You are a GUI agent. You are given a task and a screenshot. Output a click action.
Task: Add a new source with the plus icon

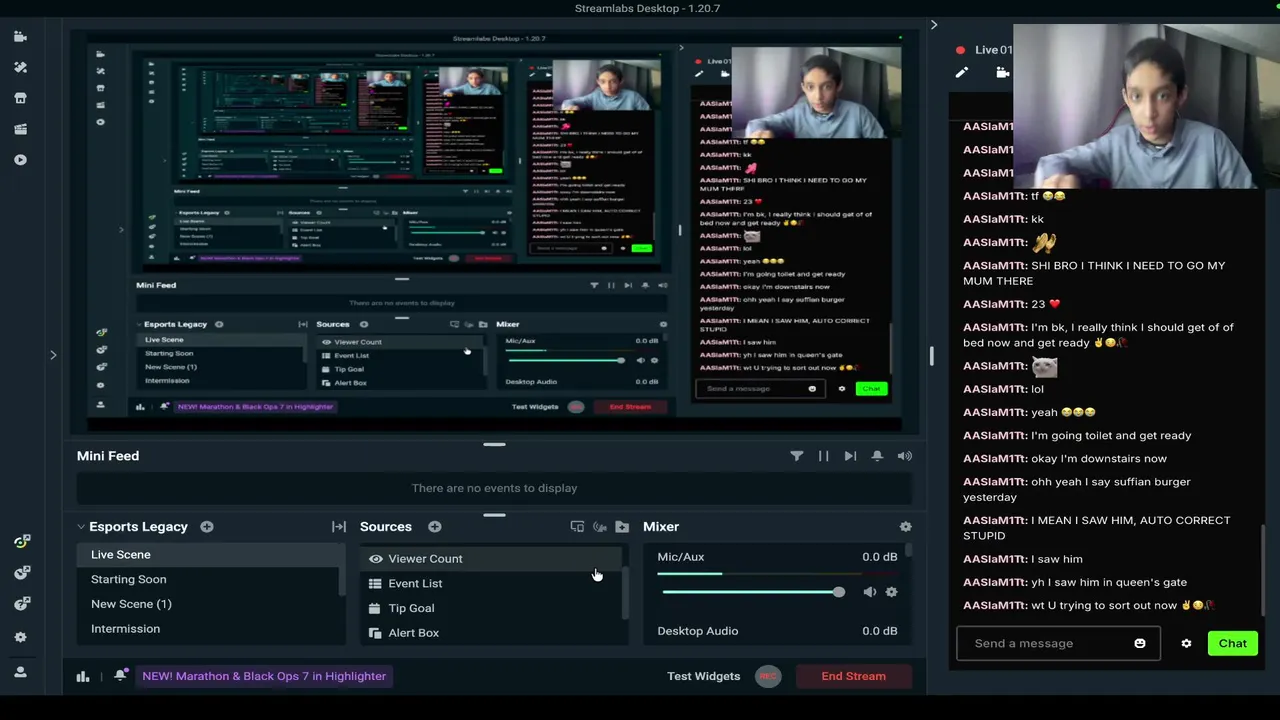click(434, 527)
